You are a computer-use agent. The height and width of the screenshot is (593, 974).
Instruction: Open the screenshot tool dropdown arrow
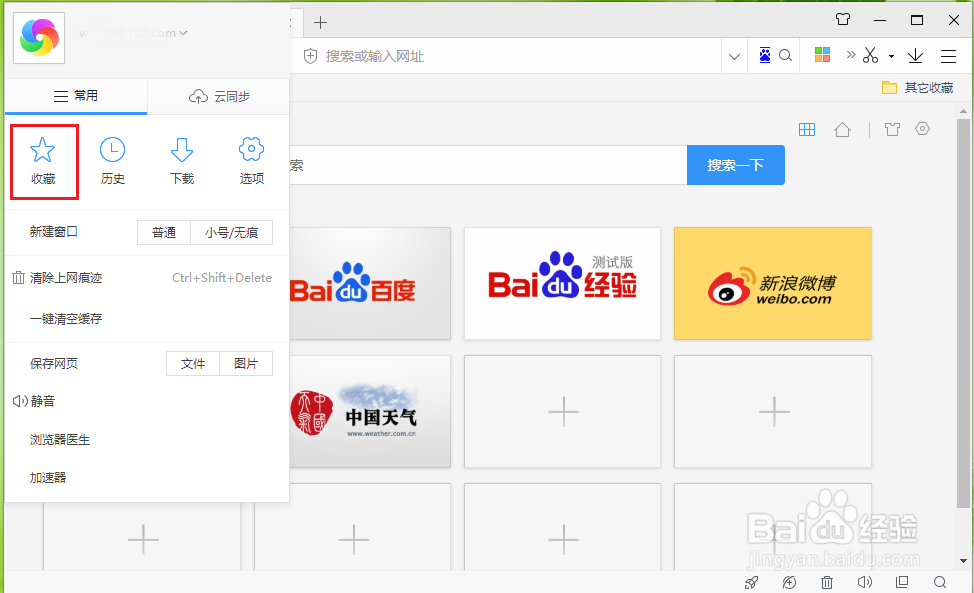click(891, 56)
